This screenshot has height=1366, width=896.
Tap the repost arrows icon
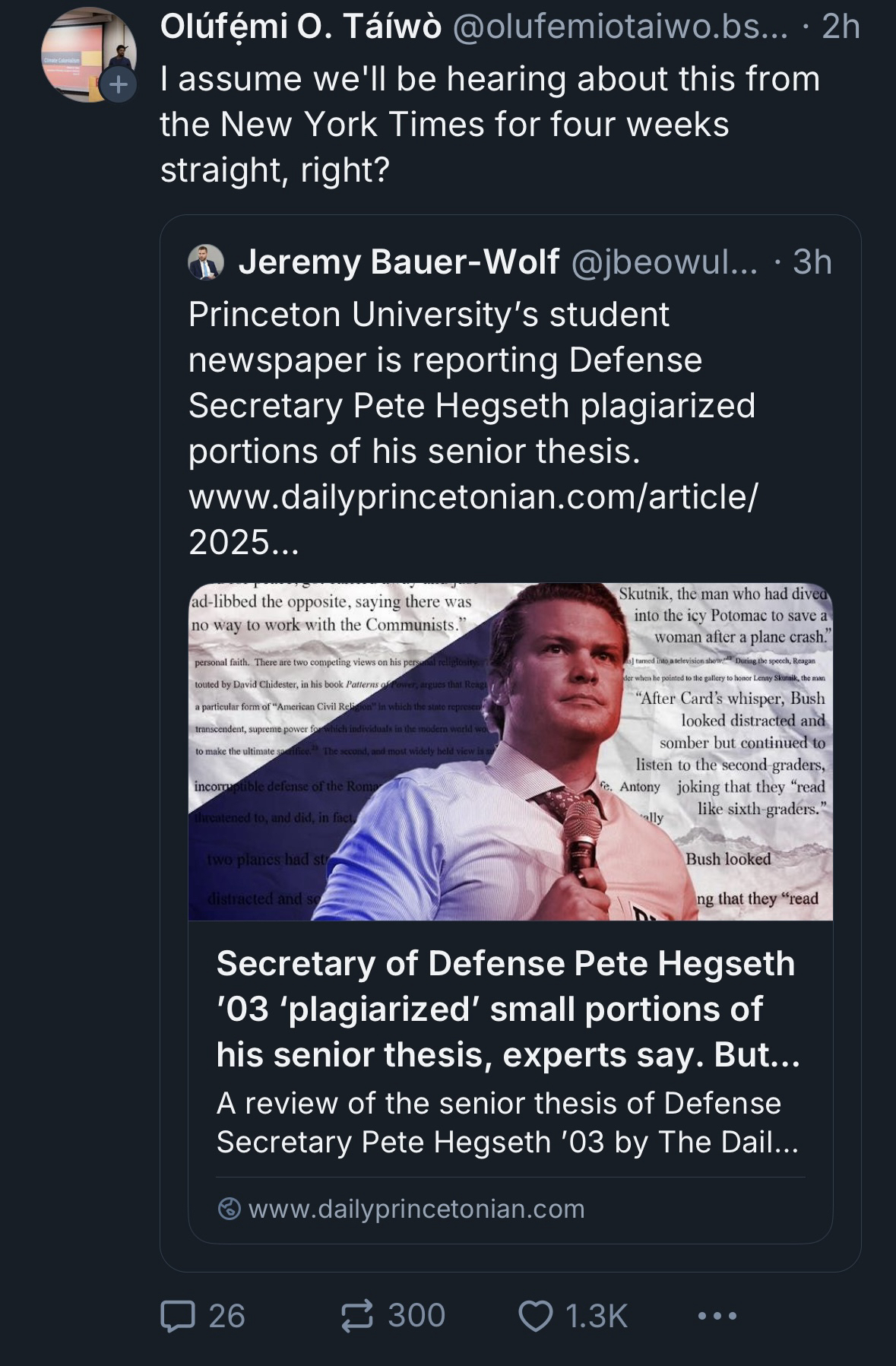[357, 1316]
